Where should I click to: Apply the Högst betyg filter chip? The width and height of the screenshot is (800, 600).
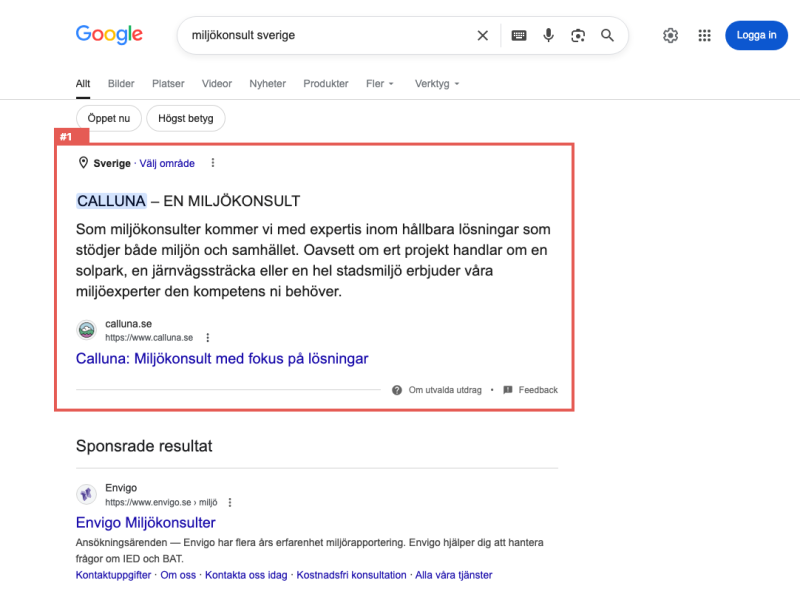coord(186,118)
